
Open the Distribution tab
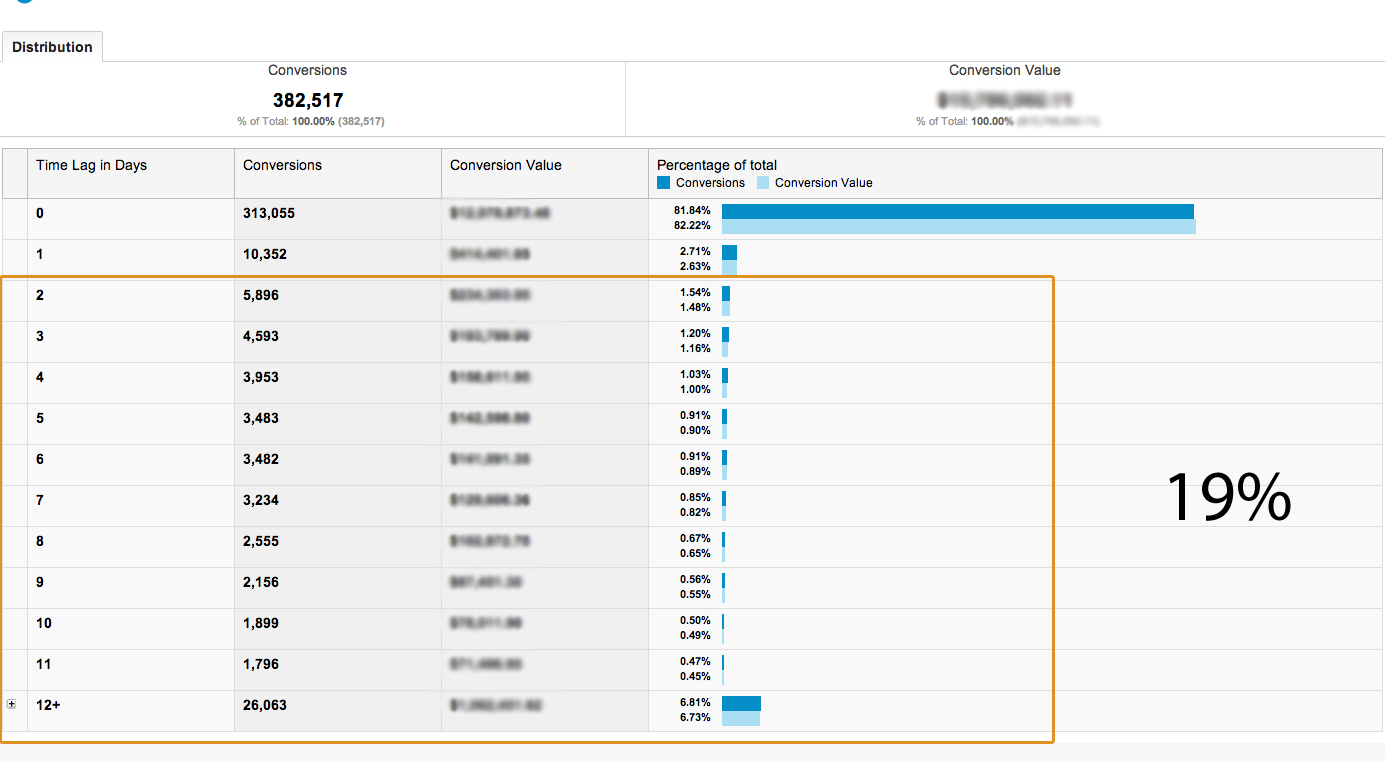click(52, 47)
